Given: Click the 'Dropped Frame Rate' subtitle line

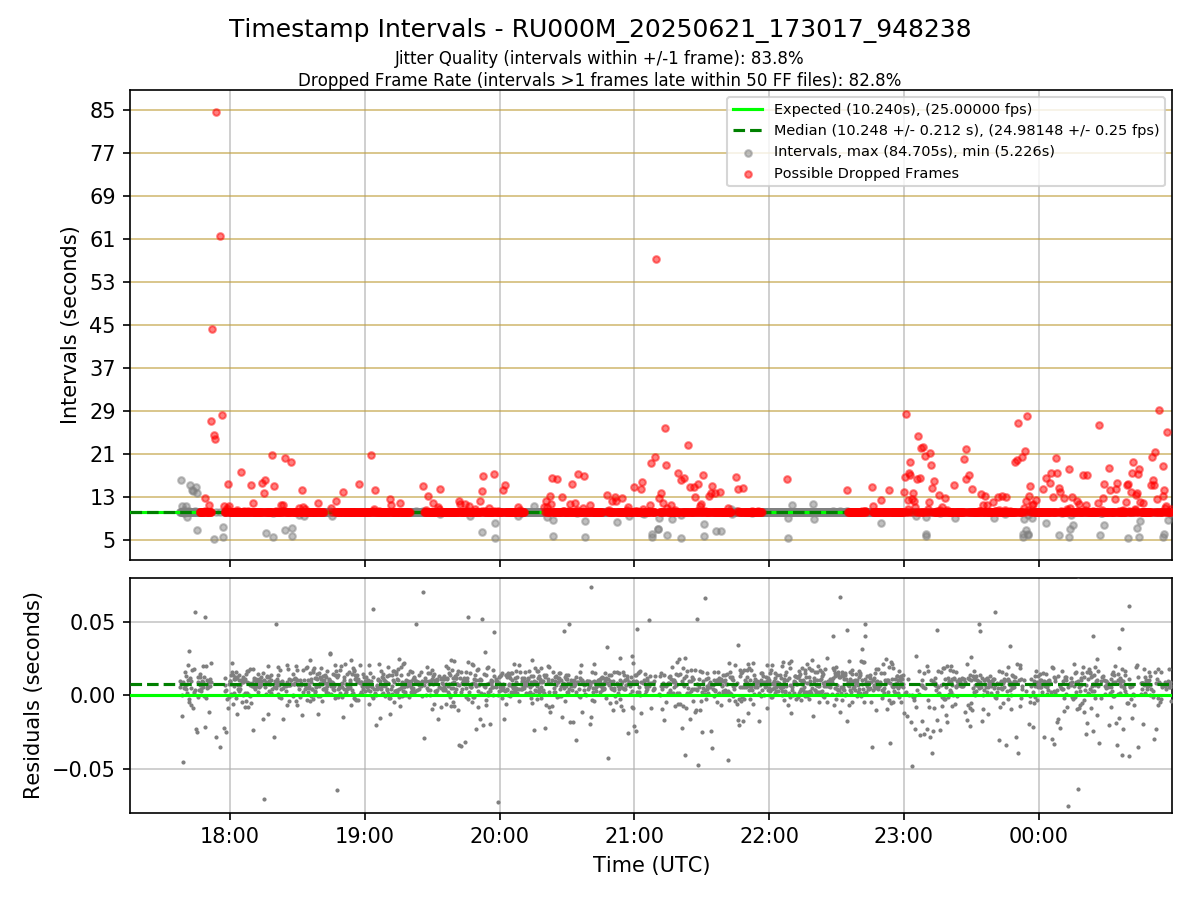Looking at the screenshot, I should 600,80.
